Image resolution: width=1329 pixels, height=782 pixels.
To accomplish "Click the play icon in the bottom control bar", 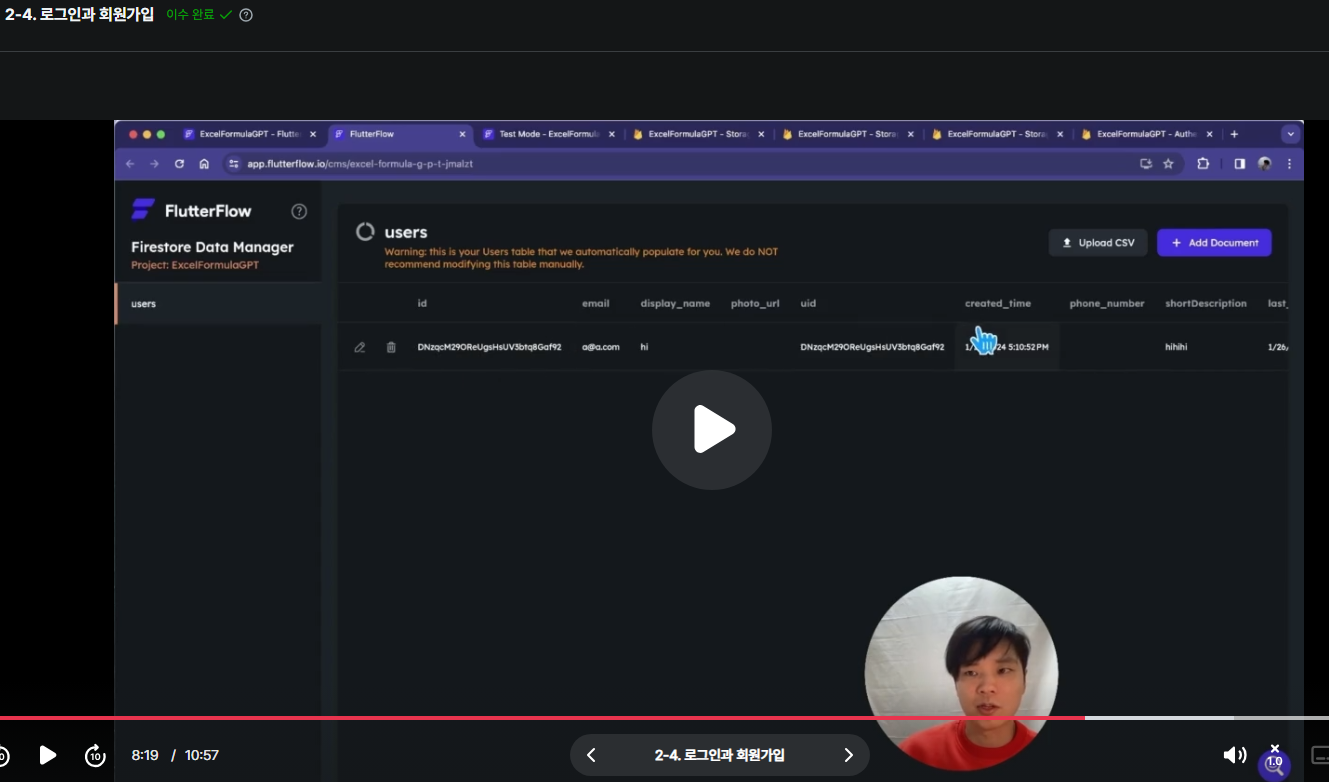I will [x=47, y=755].
